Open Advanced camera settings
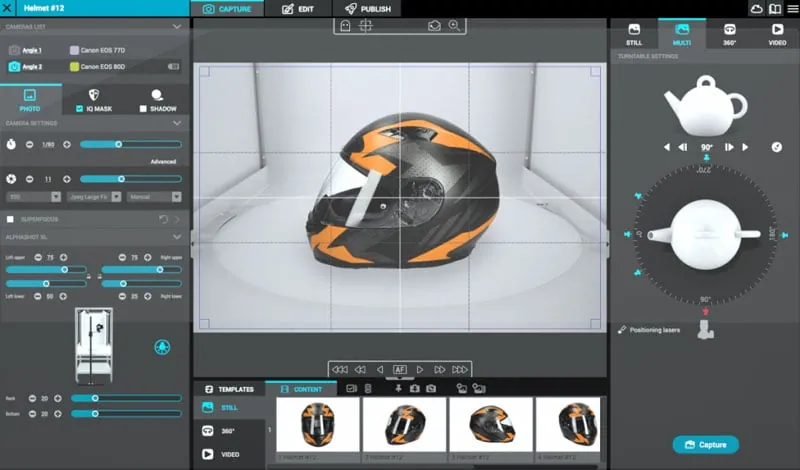Image resolution: width=800 pixels, height=470 pixels. [x=163, y=161]
